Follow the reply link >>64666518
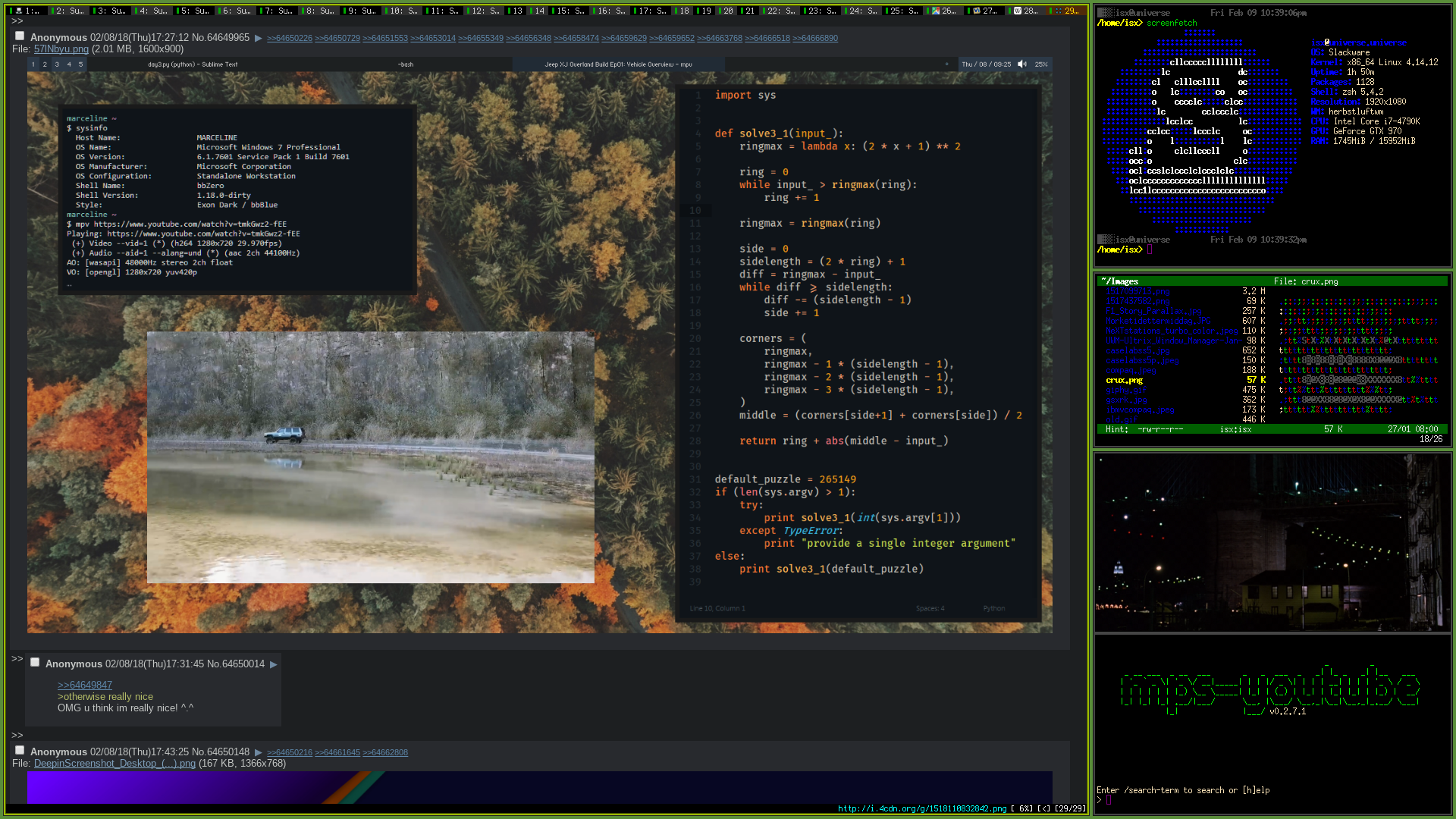The height and width of the screenshot is (819, 1456). coord(767,38)
